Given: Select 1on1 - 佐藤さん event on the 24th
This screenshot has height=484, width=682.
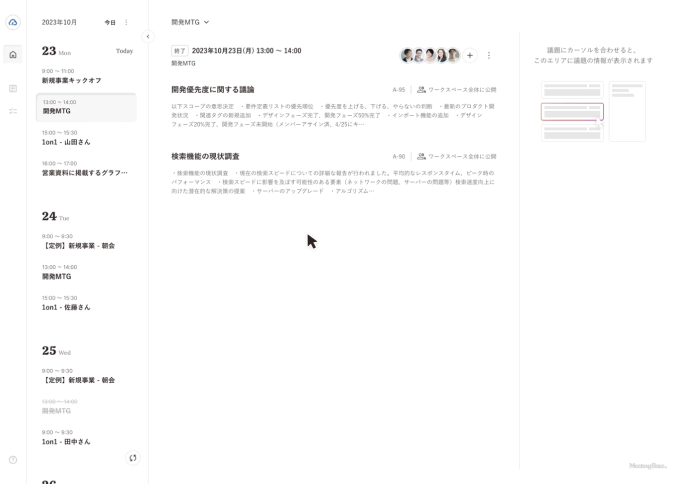Looking at the screenshot, I should 66,307.
